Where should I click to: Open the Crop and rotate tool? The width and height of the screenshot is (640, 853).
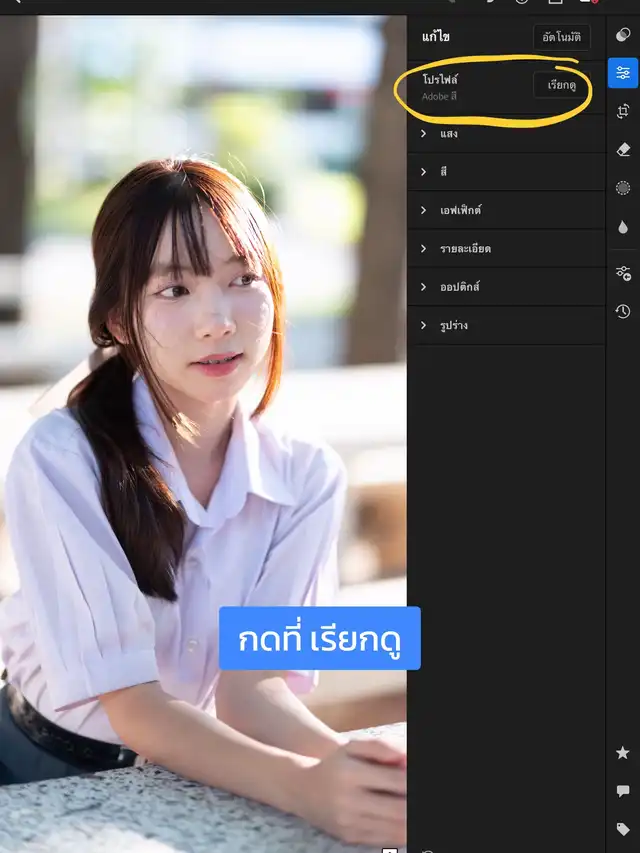pos(623,111)
